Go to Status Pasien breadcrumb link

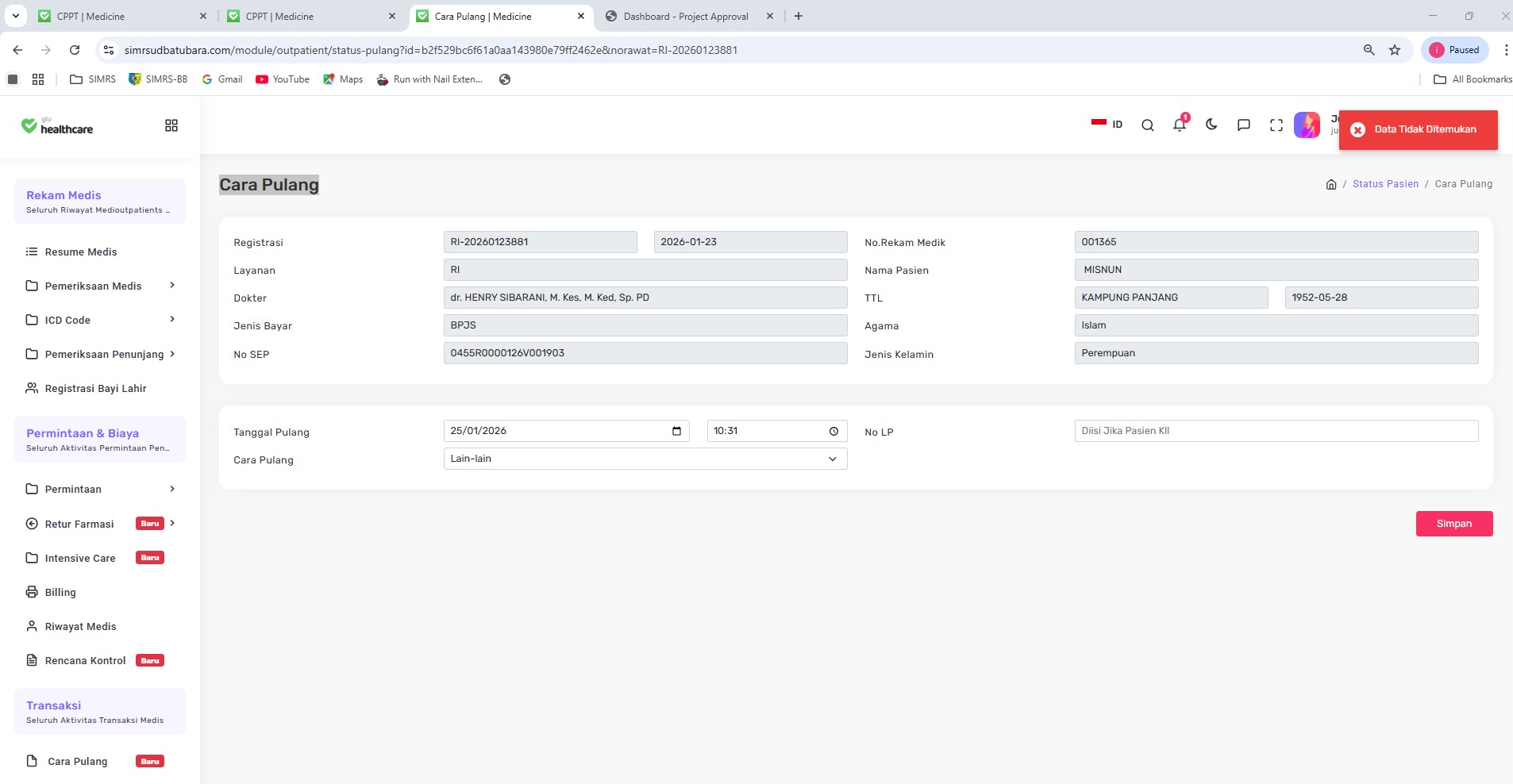[1385, 184]
